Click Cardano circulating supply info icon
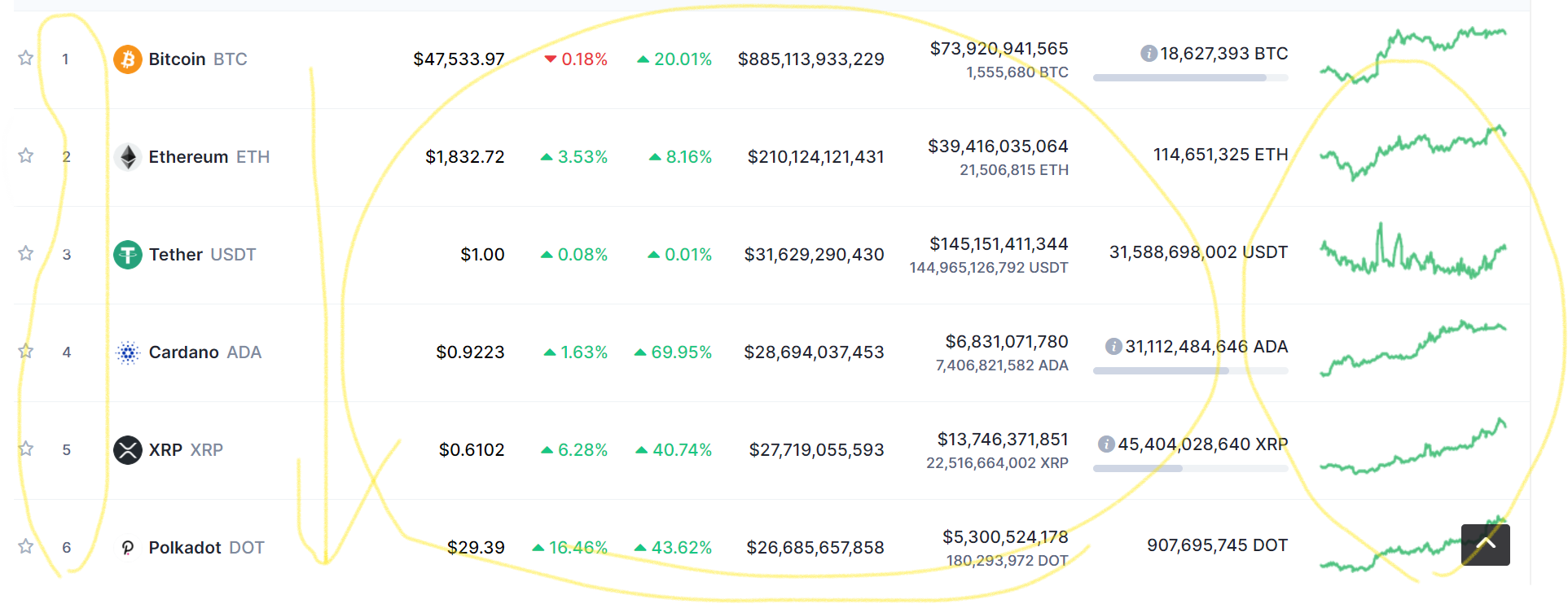Image resolution: width=1568 pixels, height=604 pixels. [x=1113, y=347]
